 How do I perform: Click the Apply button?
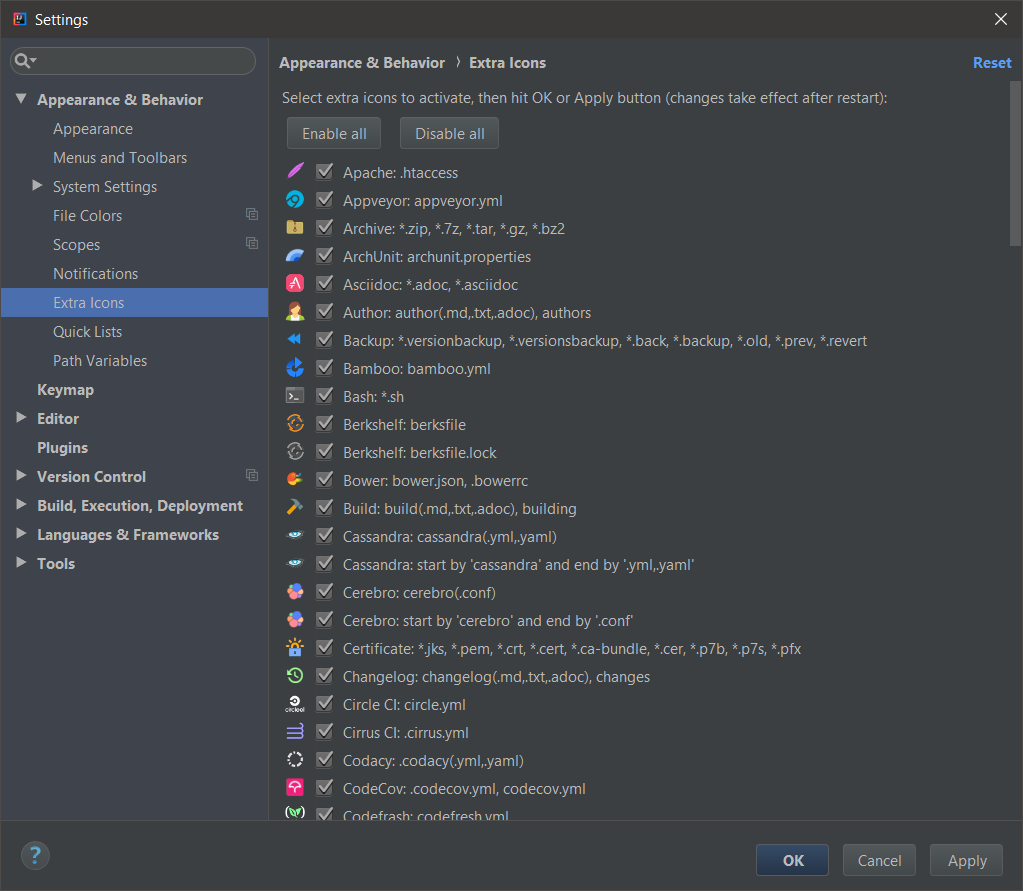pyautogui.click(x=967, y=860)
